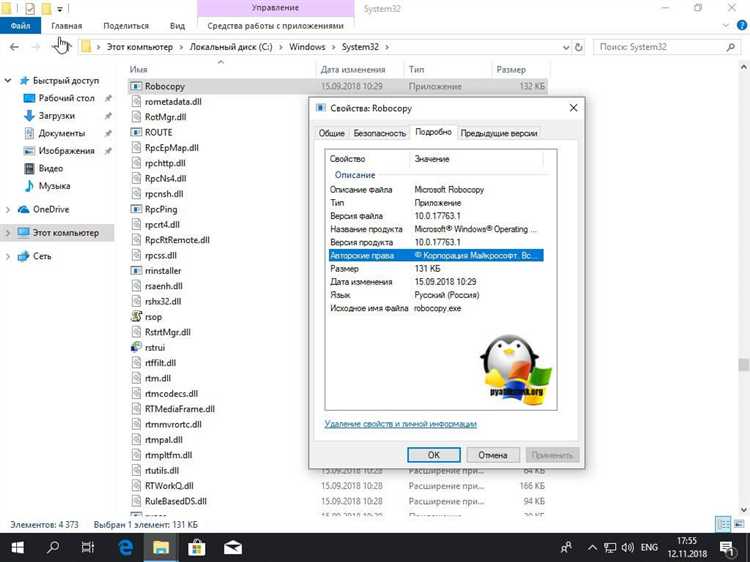Screen dimensions: 750x562
Task: Click the remove properties and personal info link
Action: coord(400,424)
